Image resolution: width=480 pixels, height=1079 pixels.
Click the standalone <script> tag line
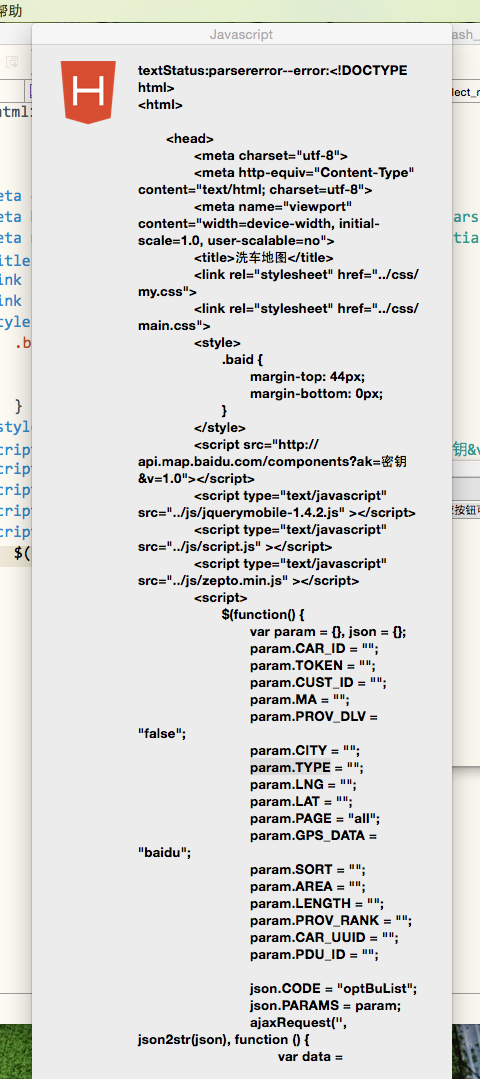coord(221,598)
